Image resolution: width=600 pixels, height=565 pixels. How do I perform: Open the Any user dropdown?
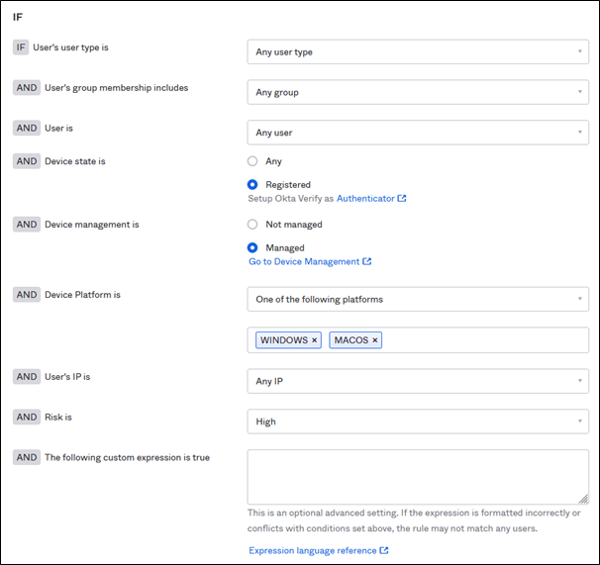point(417,133)
